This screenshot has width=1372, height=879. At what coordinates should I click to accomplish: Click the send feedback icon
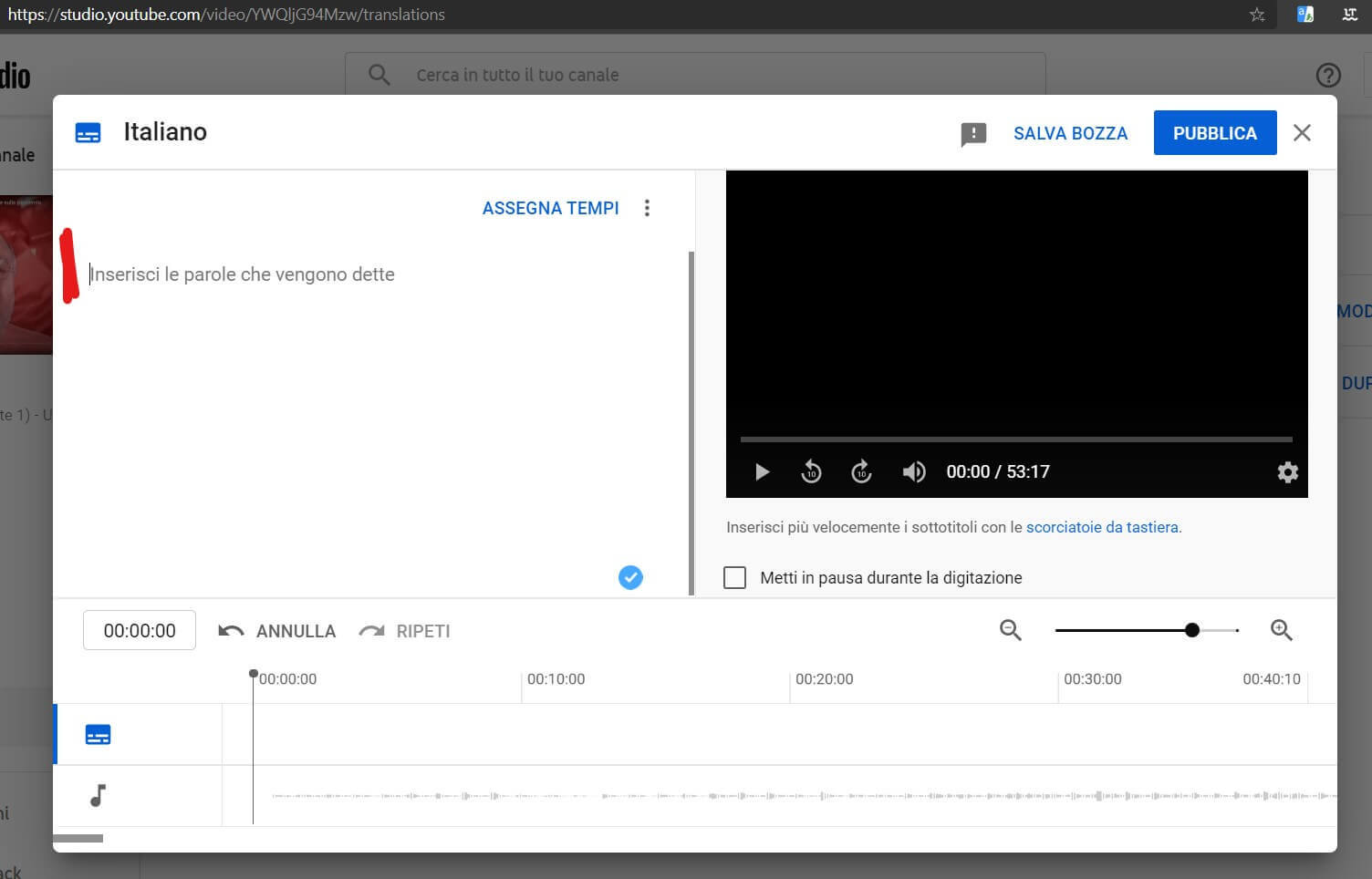click(x=973, y=134)
